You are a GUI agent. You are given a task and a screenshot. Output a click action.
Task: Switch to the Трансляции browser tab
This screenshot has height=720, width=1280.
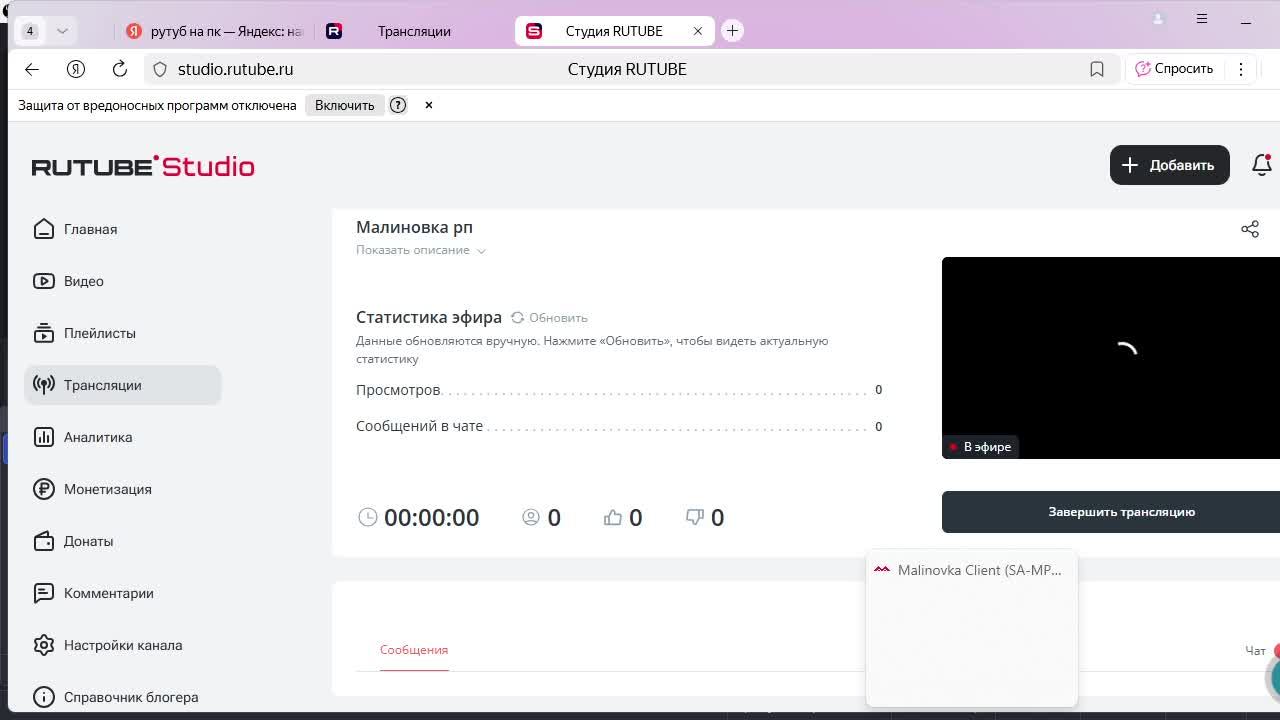click(x=414, y=31)
